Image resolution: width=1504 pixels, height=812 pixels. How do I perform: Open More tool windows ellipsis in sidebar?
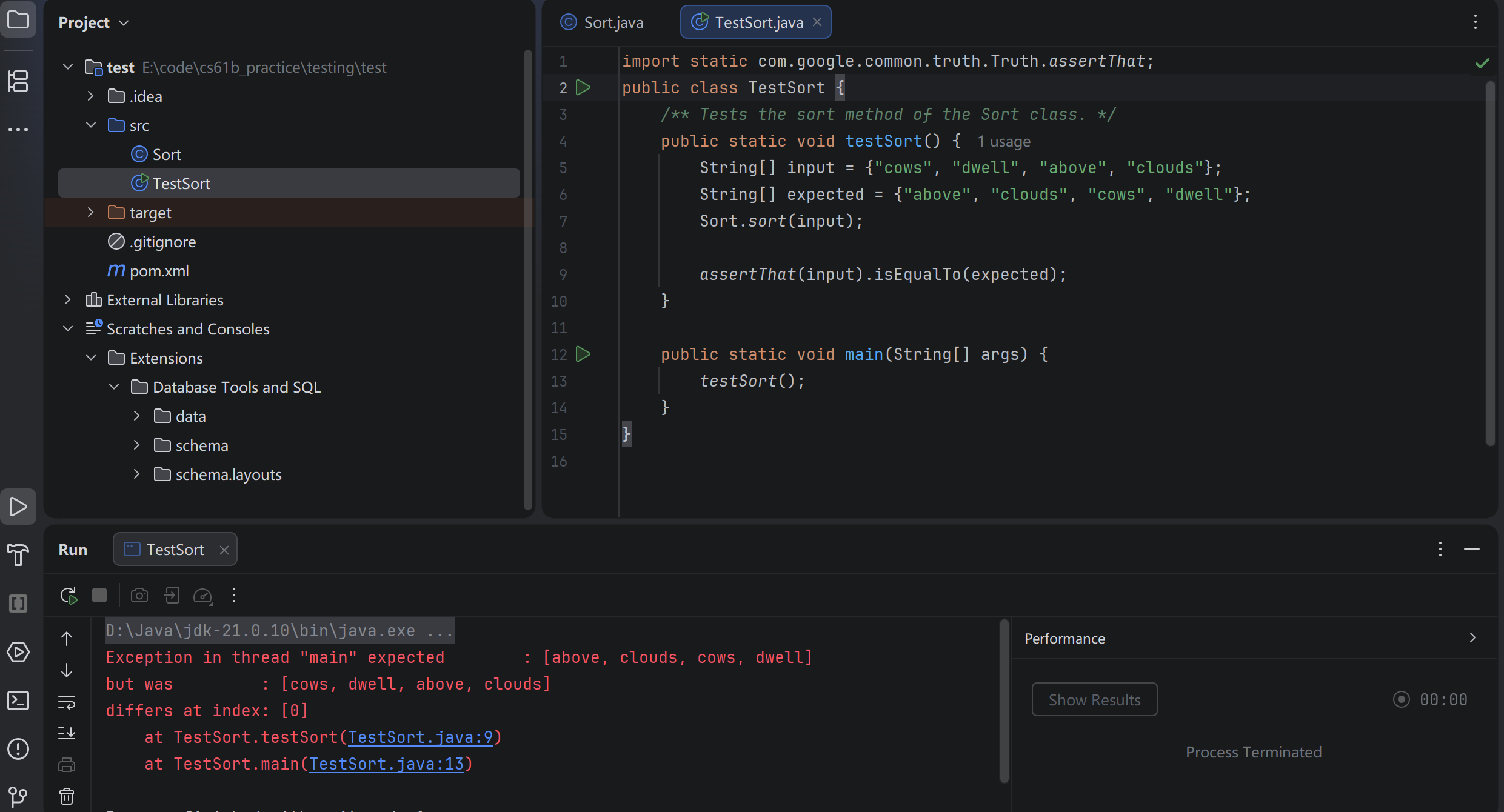(x=18, y=129)
